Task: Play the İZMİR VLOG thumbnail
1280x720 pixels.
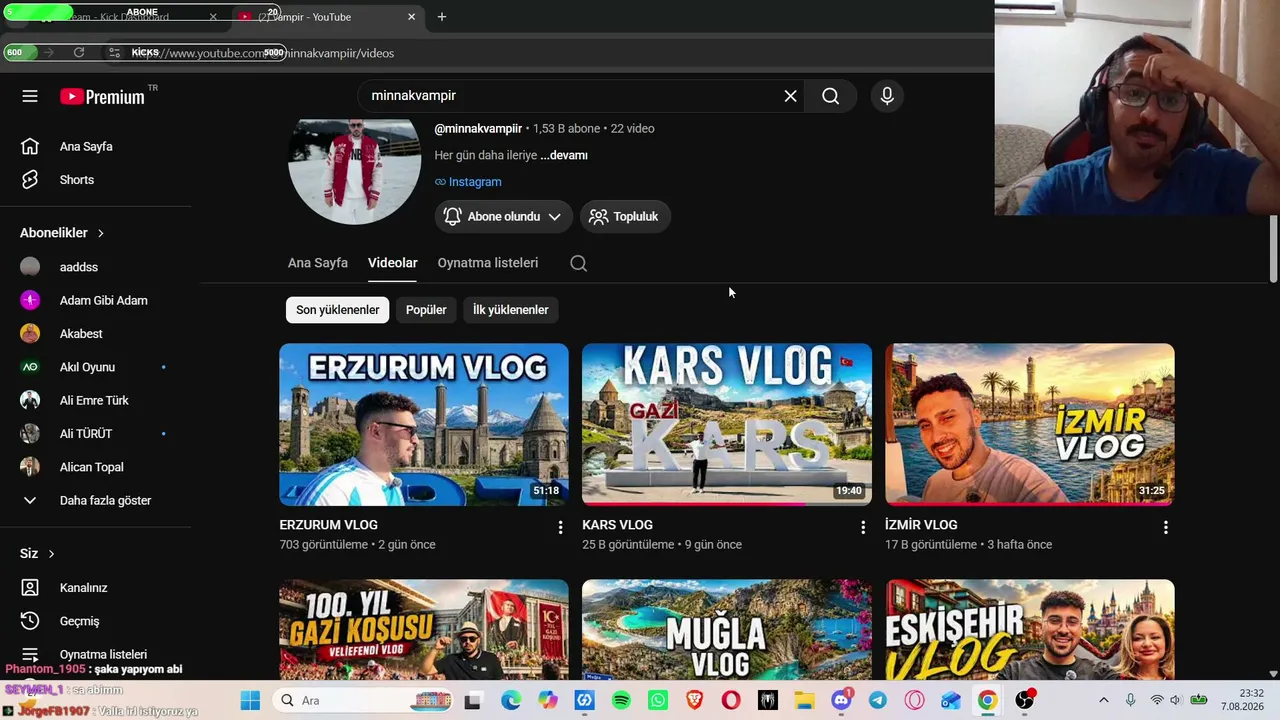Action: tap(1030, 424)
